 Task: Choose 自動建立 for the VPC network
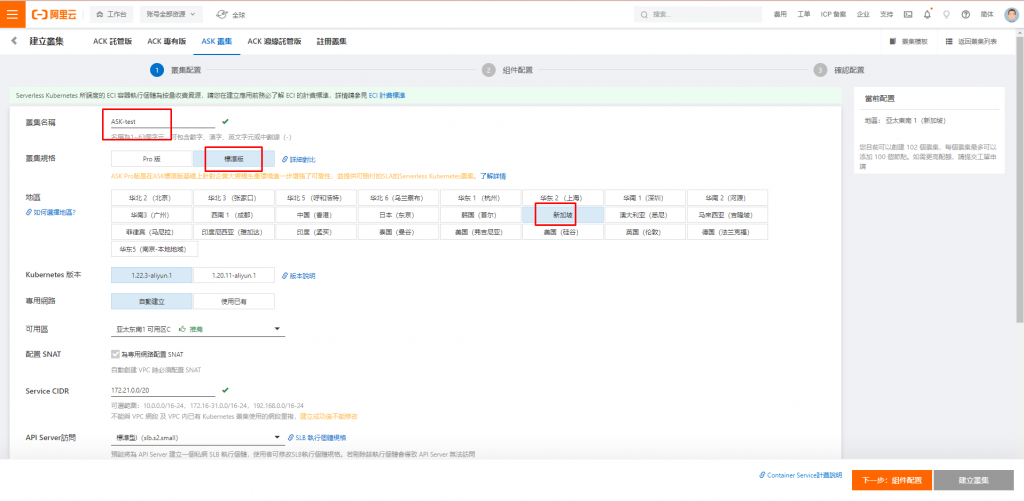152,301
